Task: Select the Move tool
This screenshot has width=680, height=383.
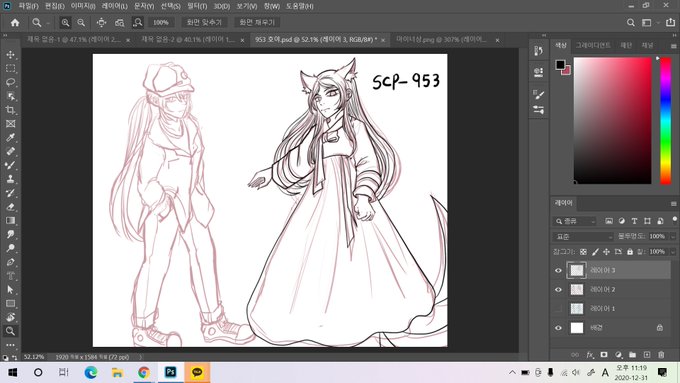Action: click(x=10, y=55)
